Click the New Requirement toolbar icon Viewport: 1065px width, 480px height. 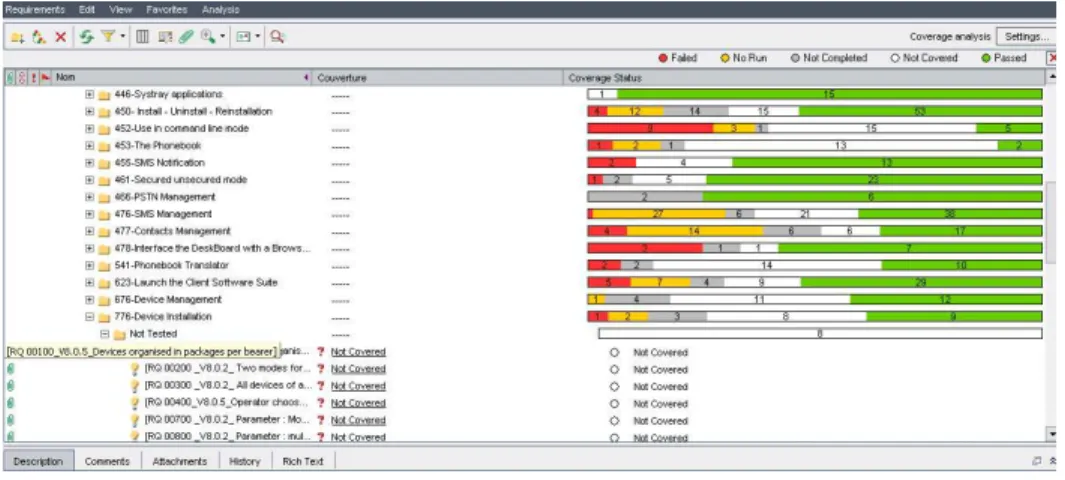coord(39,37)
